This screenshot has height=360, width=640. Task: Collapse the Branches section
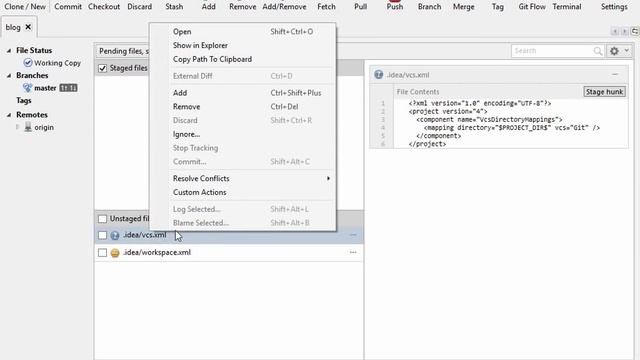(9, 76)
